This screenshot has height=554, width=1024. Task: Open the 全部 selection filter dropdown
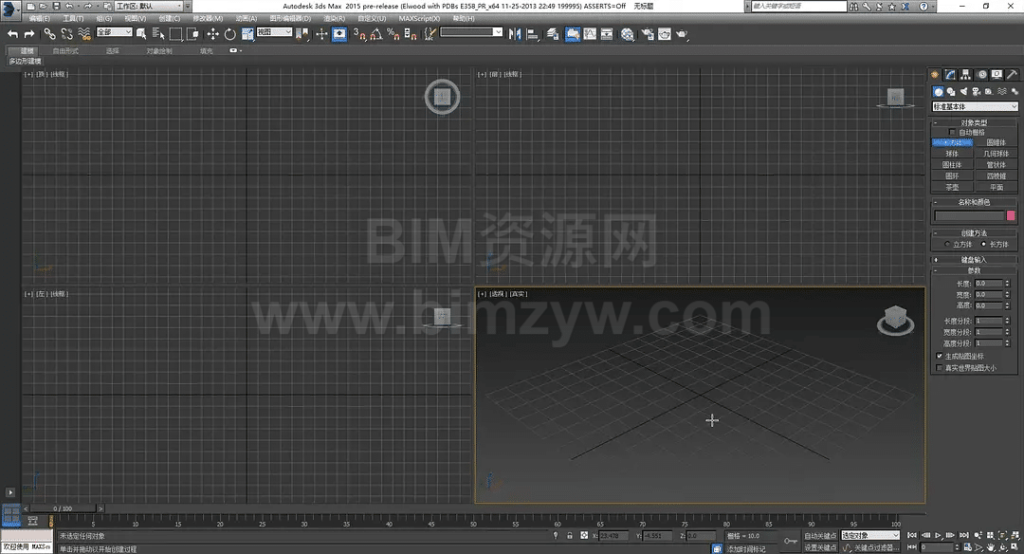click(114, 32)
